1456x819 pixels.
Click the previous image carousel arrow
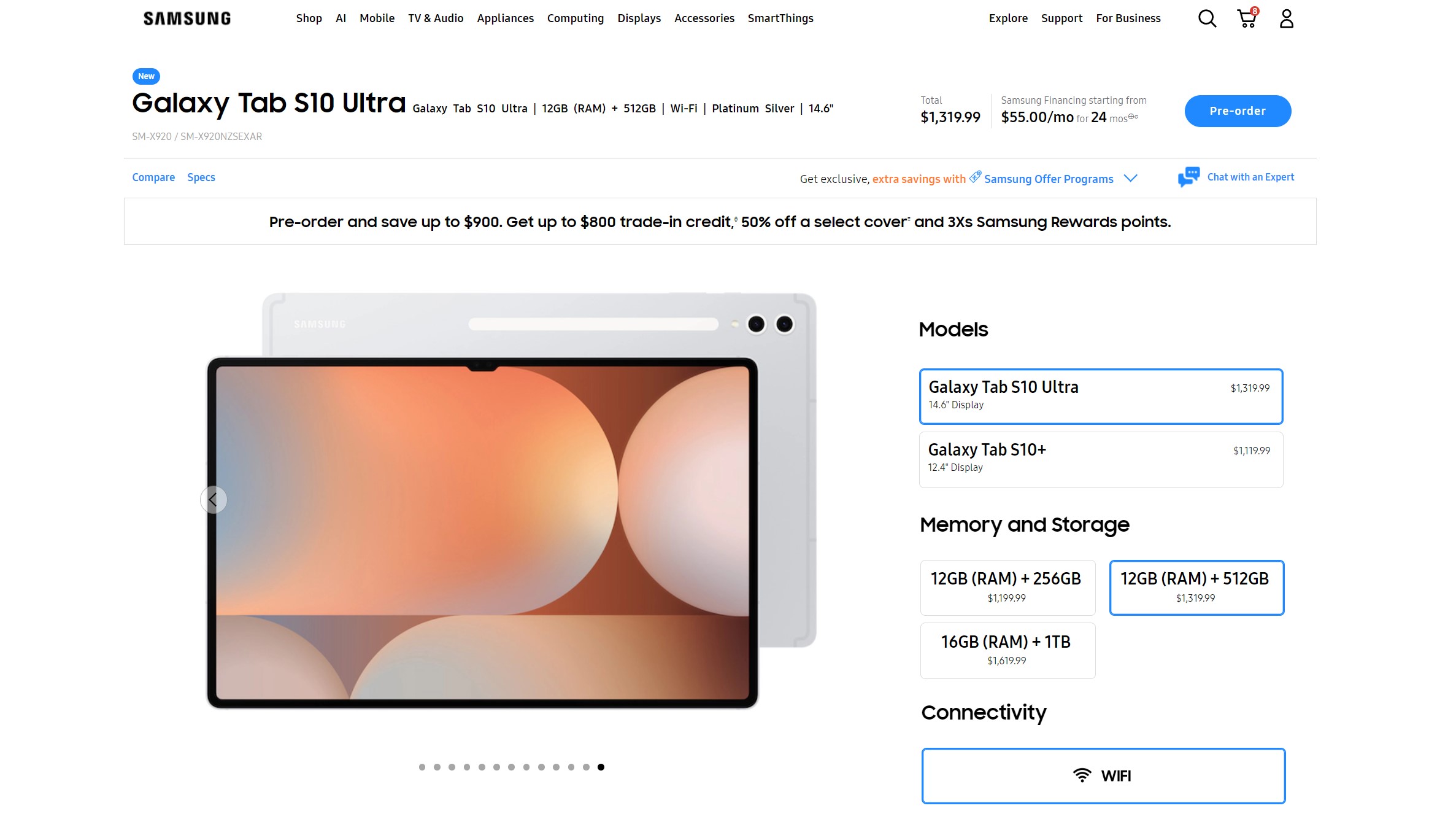[x=214, y=500]
